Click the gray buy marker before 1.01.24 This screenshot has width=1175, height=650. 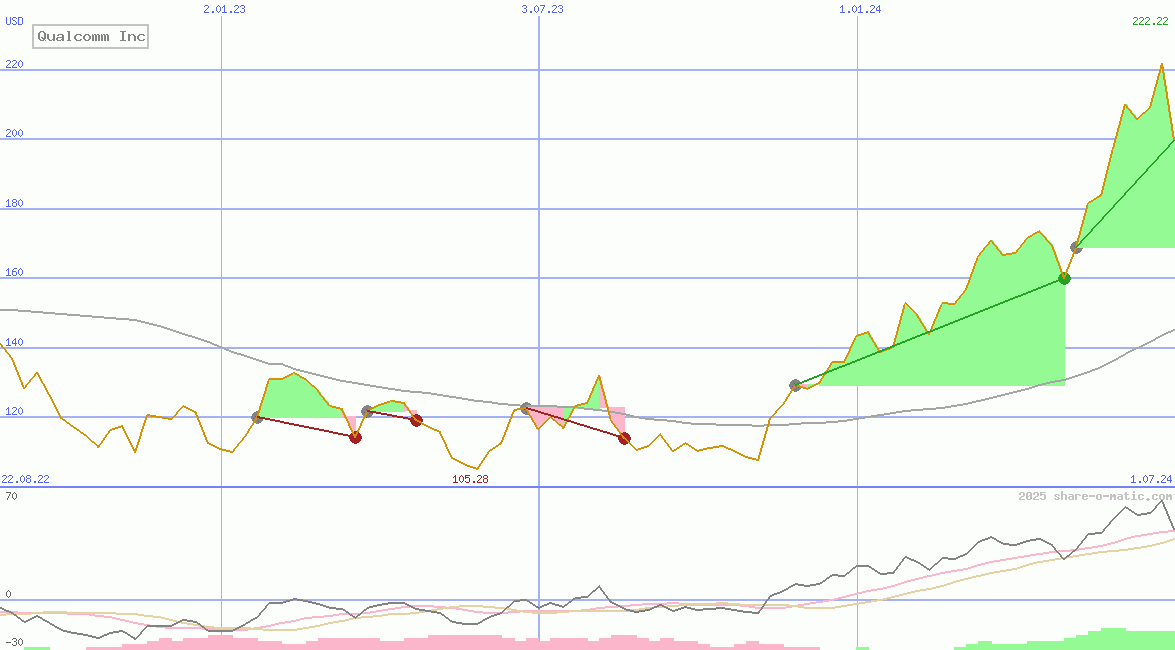(x=795, y=385)
